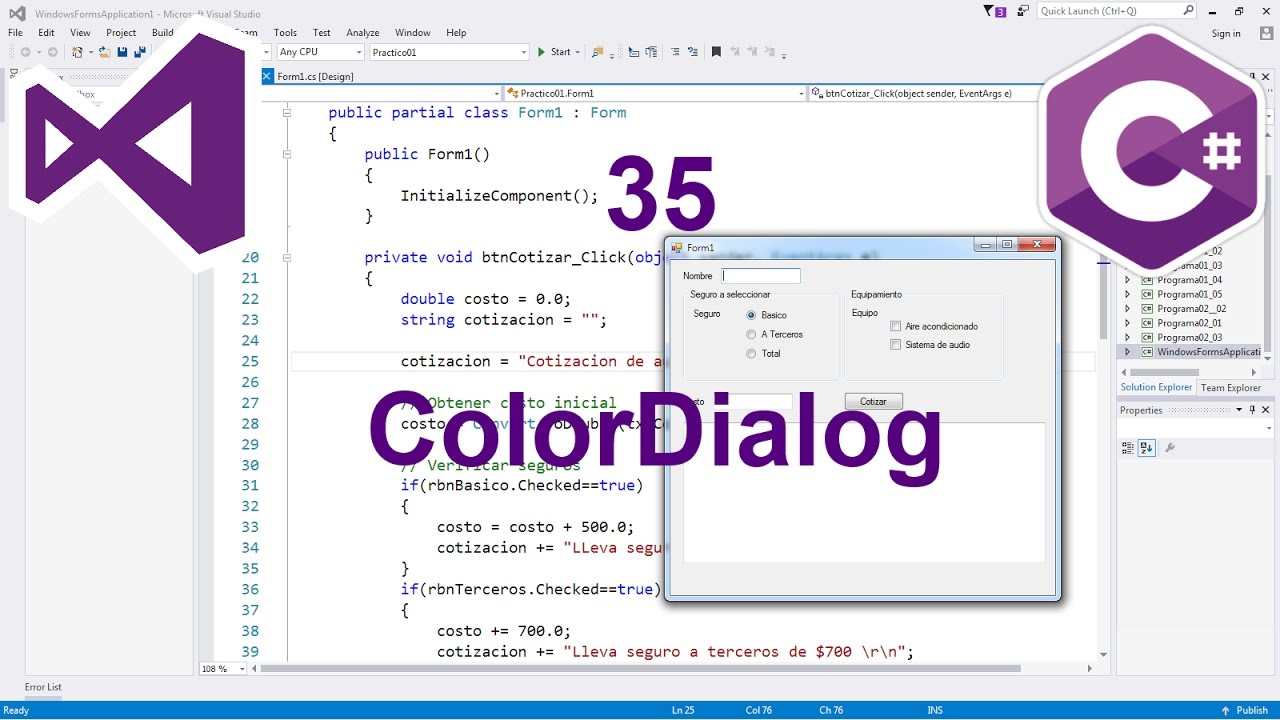The image size is (1280, 720).
Task: Click the Nombre text field in Form1
Action: click(761, 276)
